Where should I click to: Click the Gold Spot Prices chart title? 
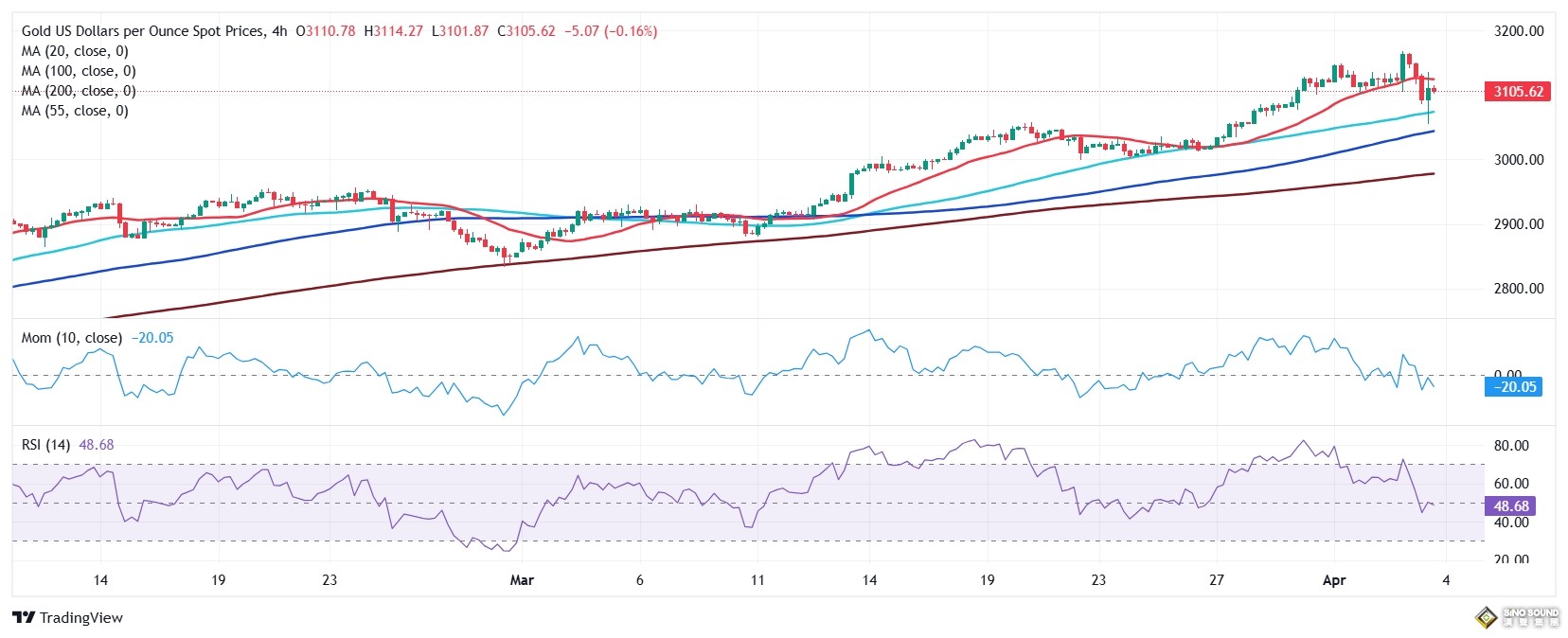click(154, 31)
